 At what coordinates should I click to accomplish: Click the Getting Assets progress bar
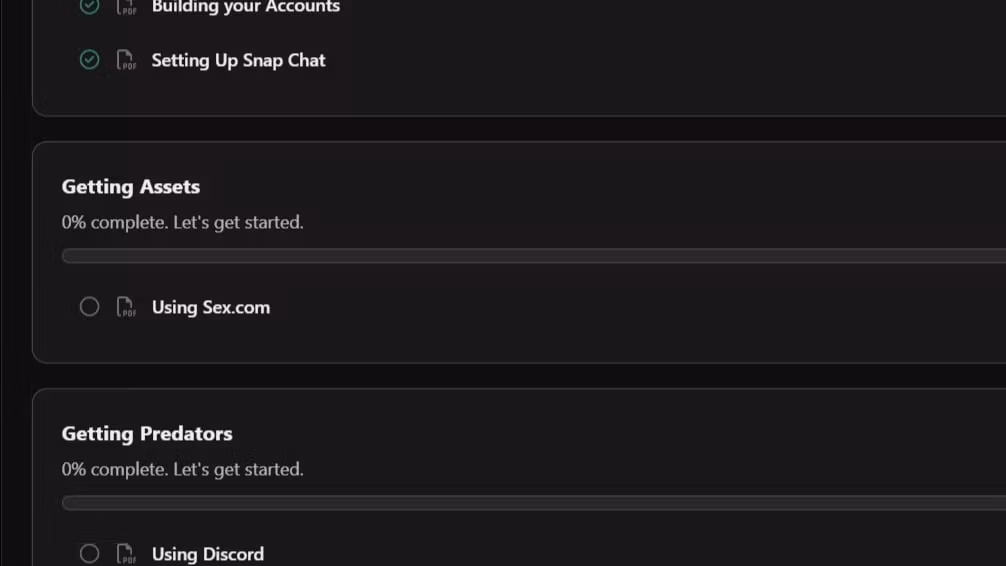534,255
